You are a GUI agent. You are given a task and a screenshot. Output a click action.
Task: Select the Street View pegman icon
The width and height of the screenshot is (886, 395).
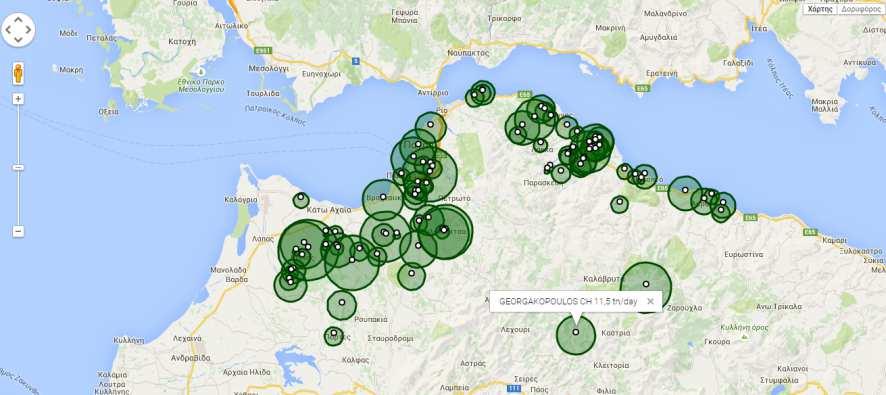pos(18,73)
